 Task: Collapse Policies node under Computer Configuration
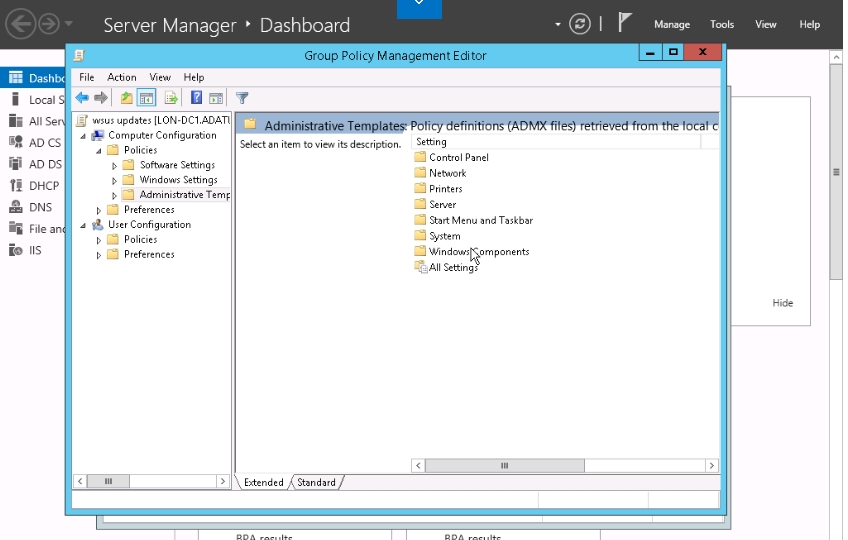point(98,150)
